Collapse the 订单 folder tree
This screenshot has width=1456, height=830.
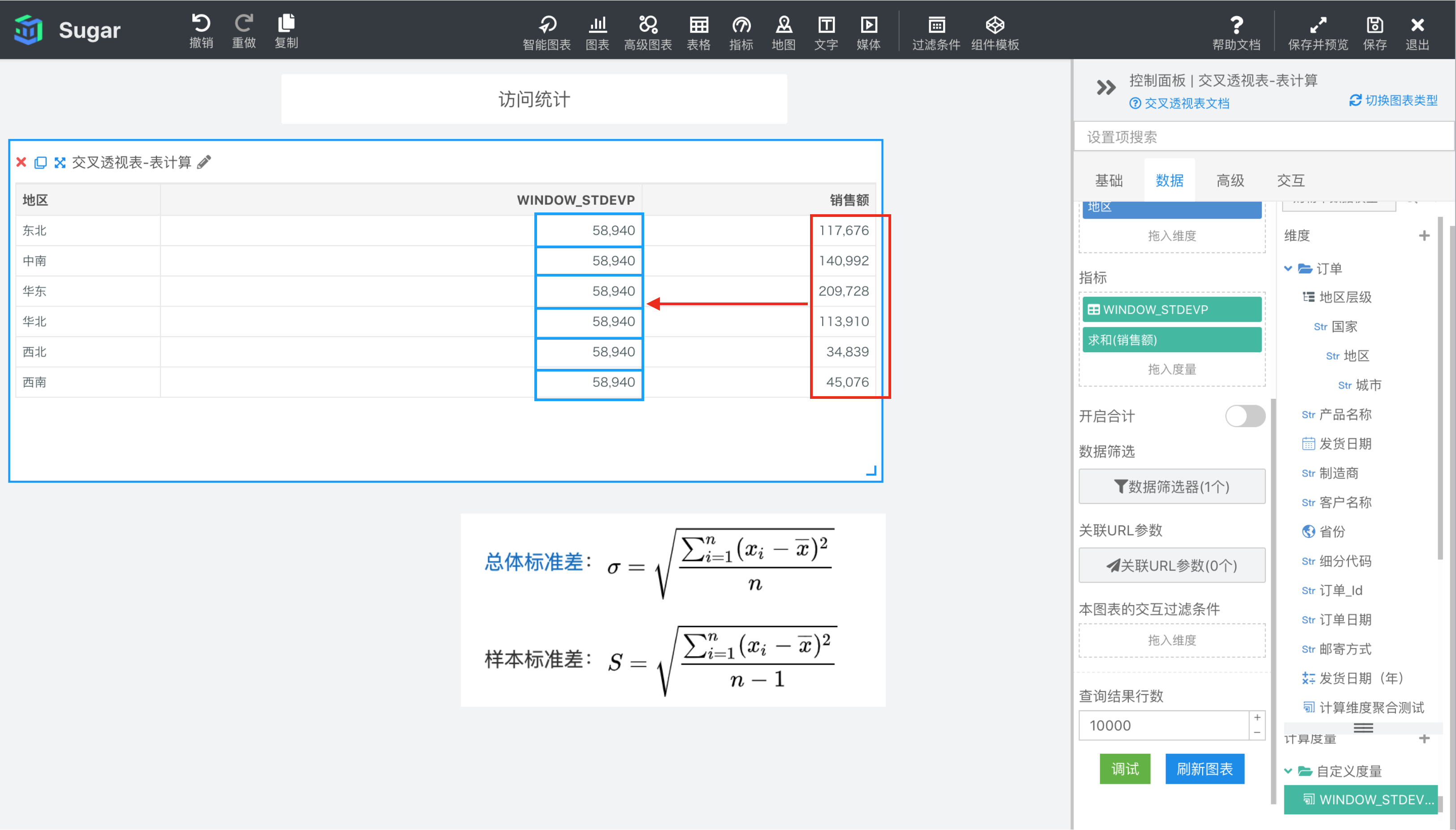(x=1288, y=268)
